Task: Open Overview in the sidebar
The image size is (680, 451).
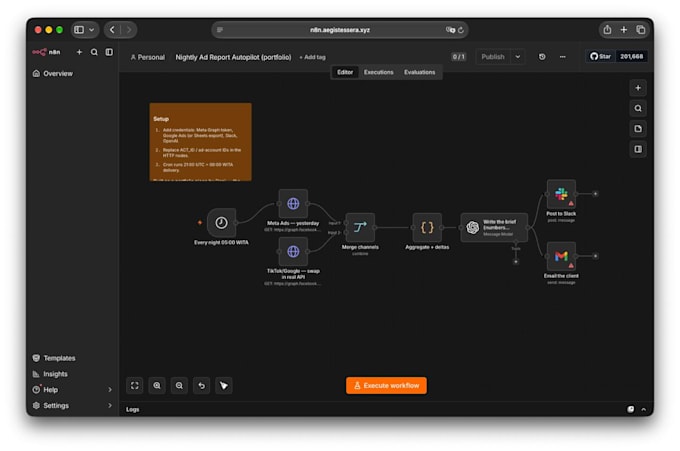Action: (53, 73)
